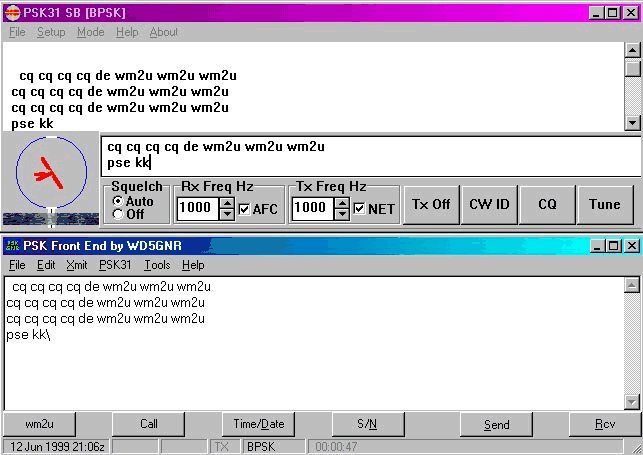Image resolution: width=643 pixels, height=455 pixels.
Task: Select Auto squelch radio button
Action: pyautogui.click(x=118, y=201)
